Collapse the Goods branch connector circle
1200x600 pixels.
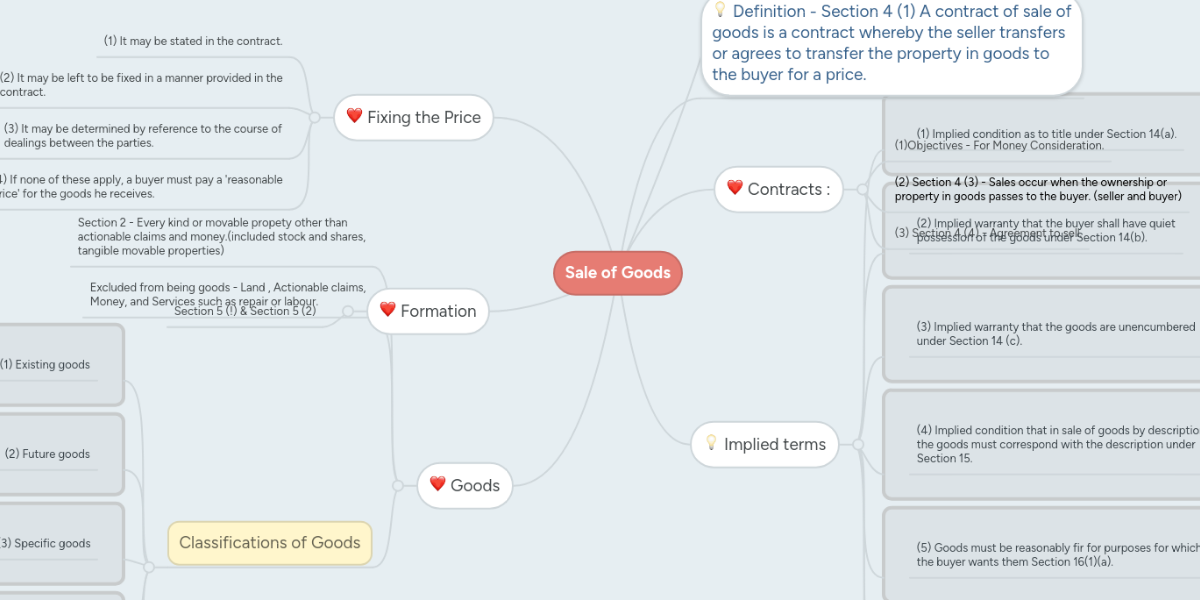(398, 486)
